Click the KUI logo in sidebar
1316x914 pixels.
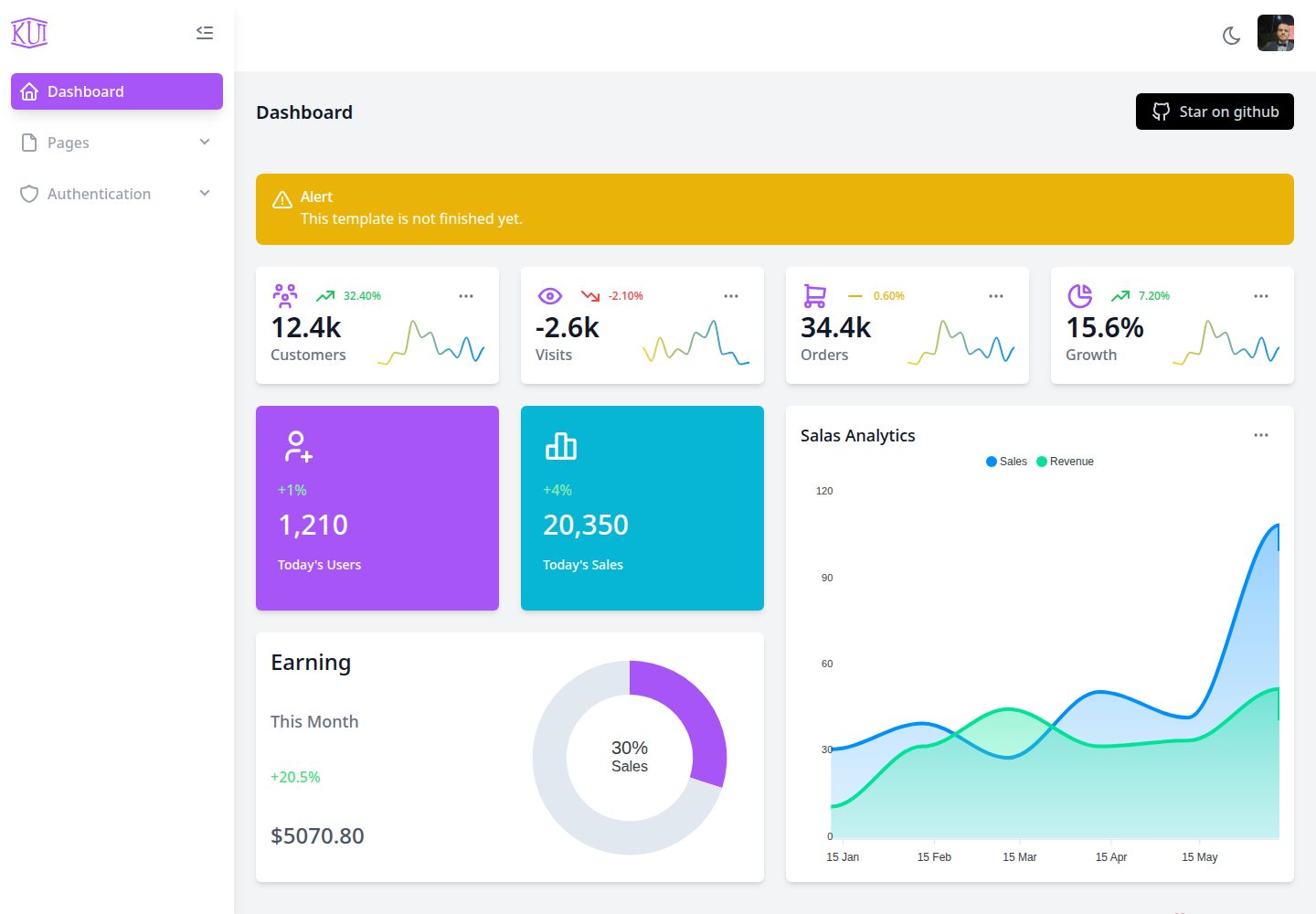coord(29,33)
